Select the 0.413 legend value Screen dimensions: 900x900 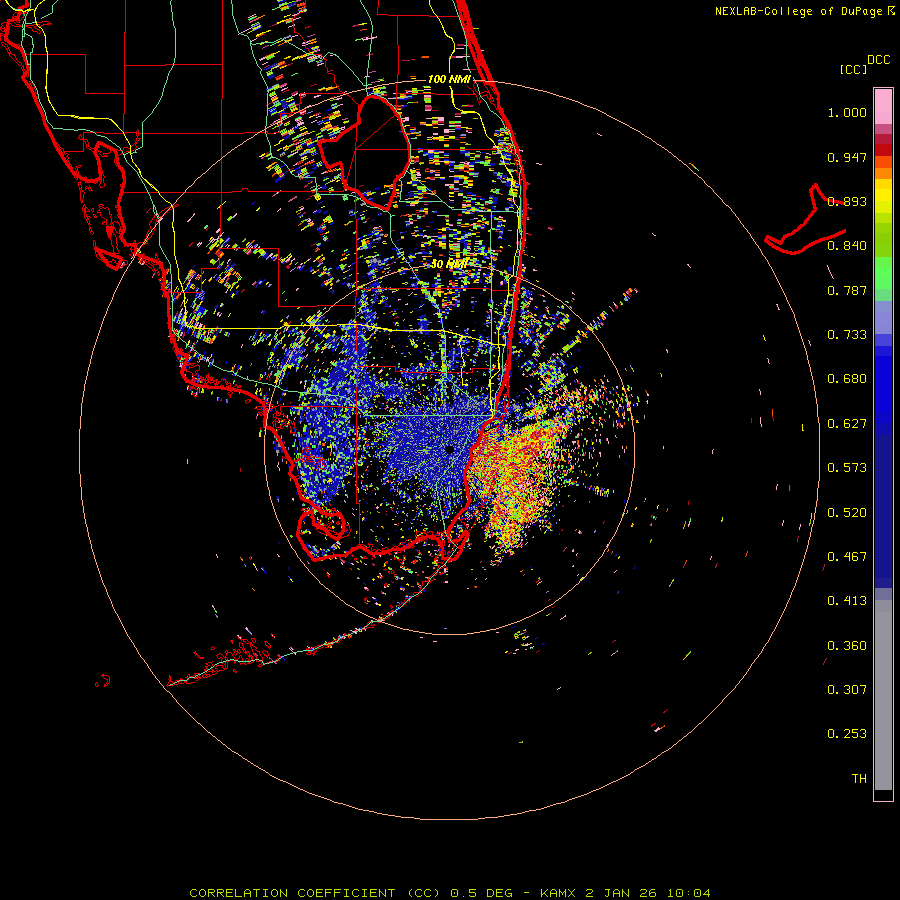point(847,601)
